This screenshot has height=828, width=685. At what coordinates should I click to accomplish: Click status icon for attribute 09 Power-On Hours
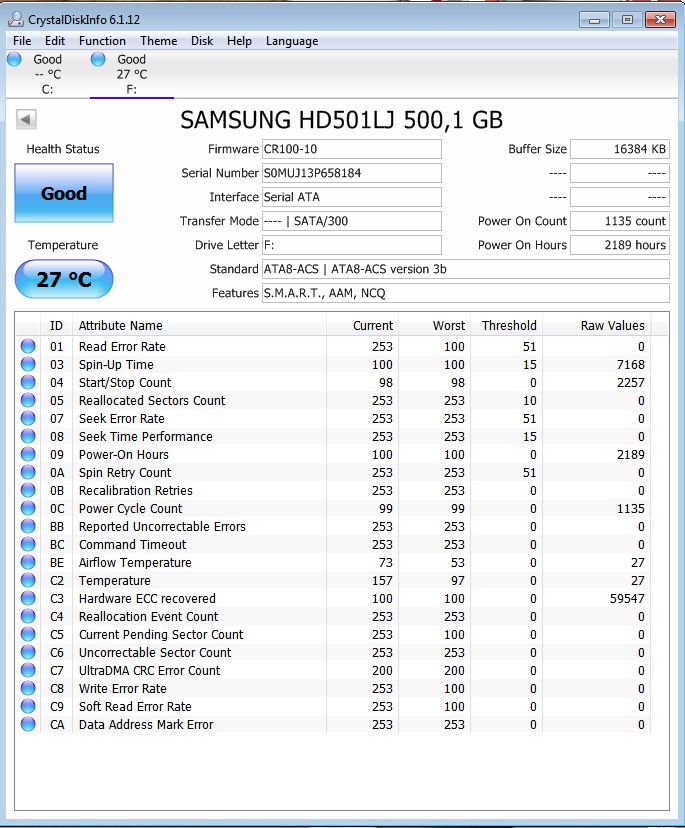click(x=28, y=454)
